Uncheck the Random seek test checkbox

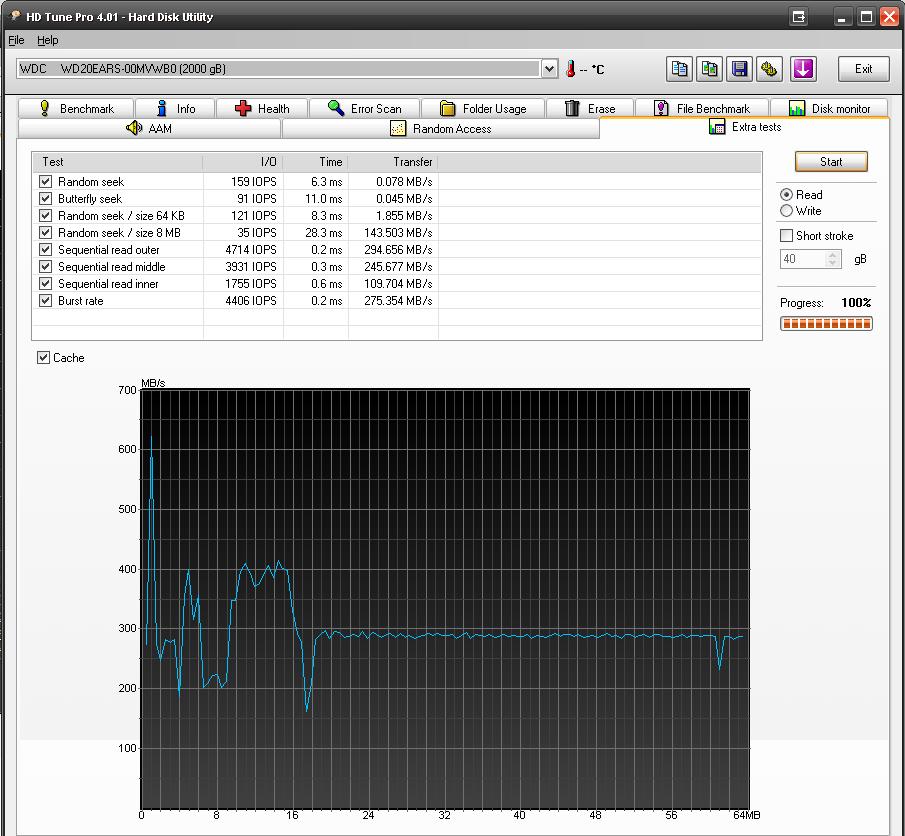(x=45, y=182)
